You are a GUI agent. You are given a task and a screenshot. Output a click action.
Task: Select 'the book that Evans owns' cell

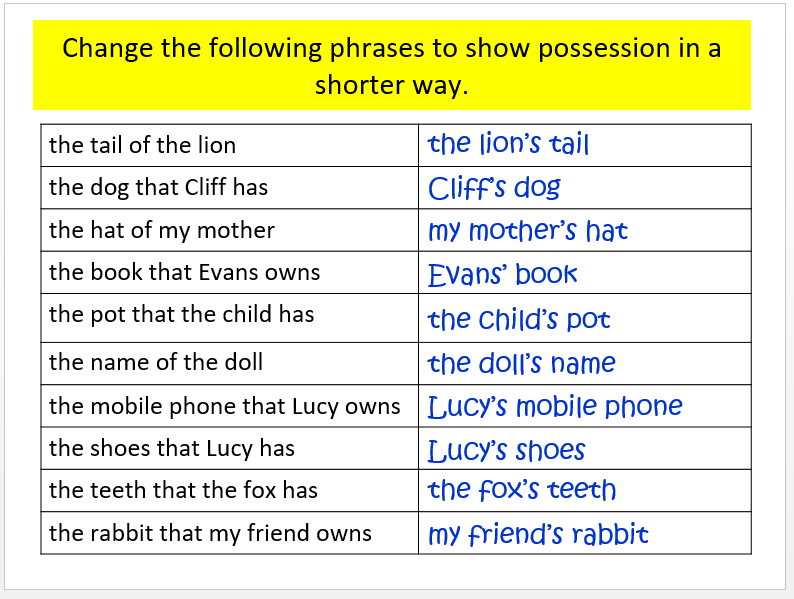coord(184,272)
